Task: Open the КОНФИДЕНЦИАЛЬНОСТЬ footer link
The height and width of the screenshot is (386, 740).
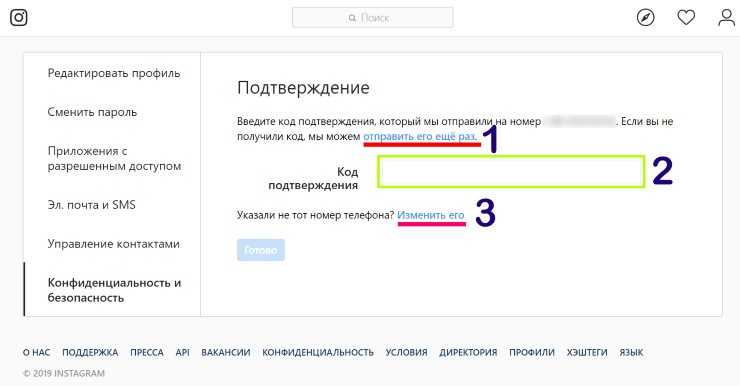Action: tap(318, 352)
